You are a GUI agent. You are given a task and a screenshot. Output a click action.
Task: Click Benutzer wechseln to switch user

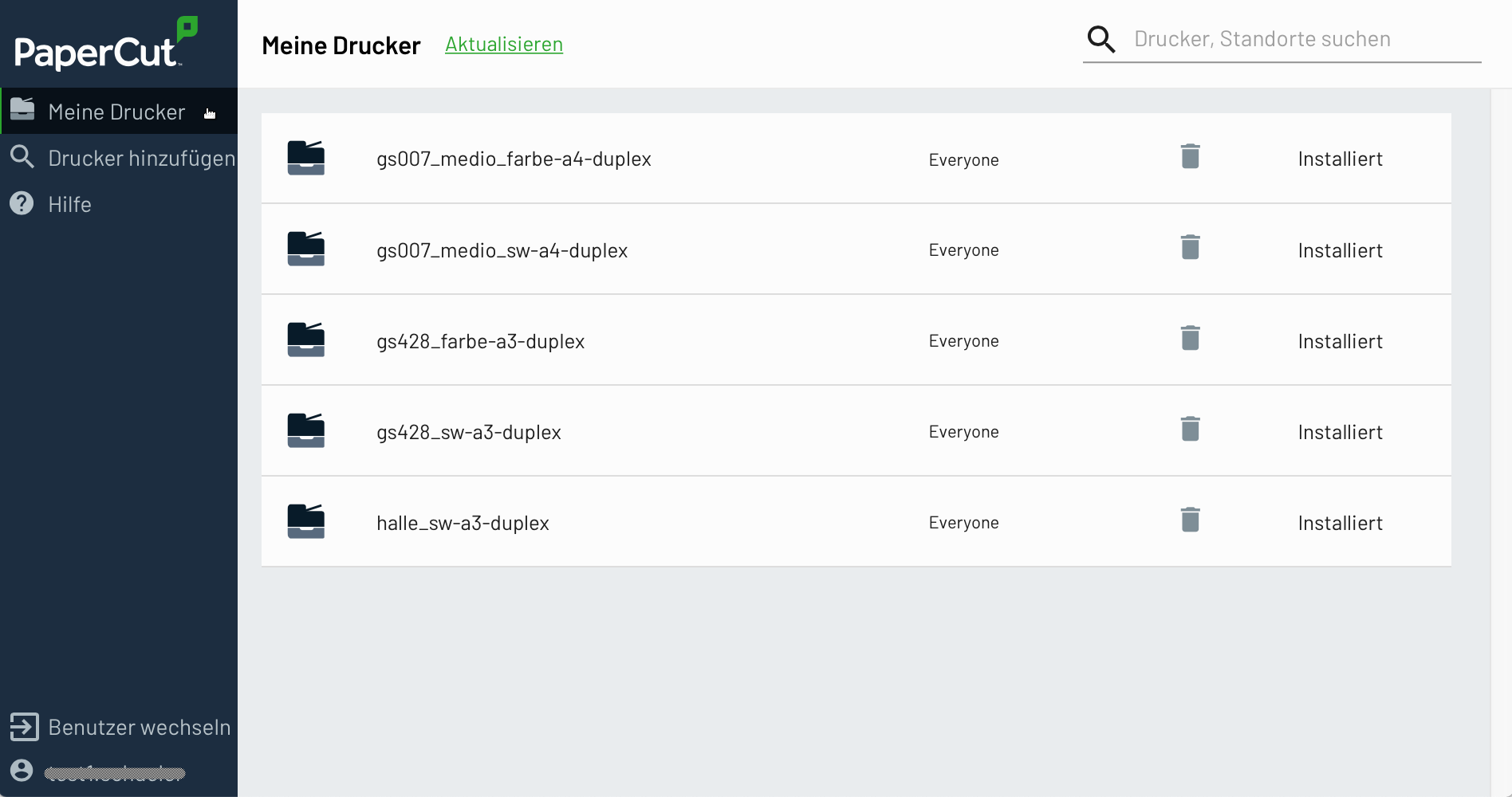pyautogui.click(x=139, y=727)
